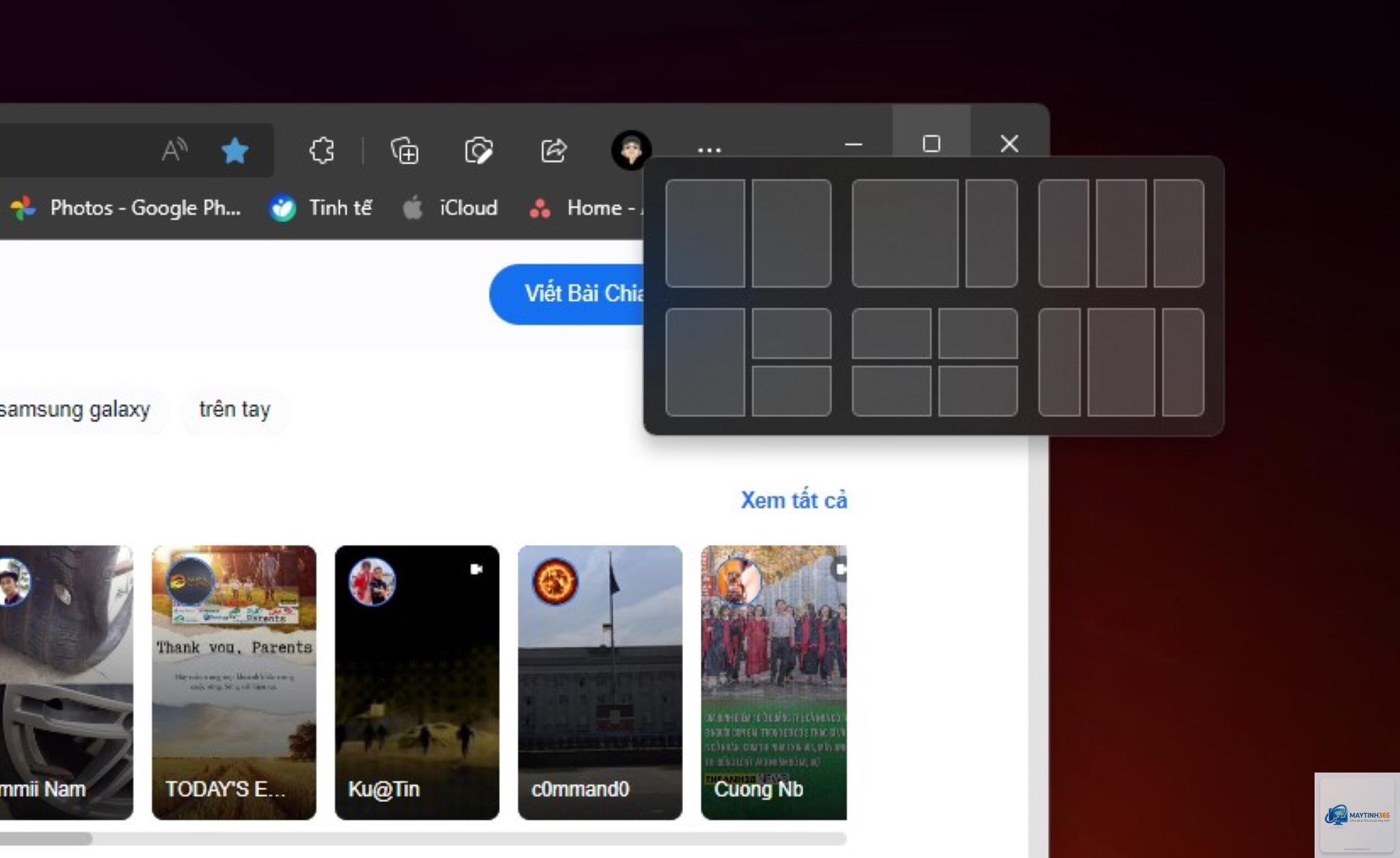Click the video icon on Ku@Tin story
The image size is (1400, 858).
[476, 569]
